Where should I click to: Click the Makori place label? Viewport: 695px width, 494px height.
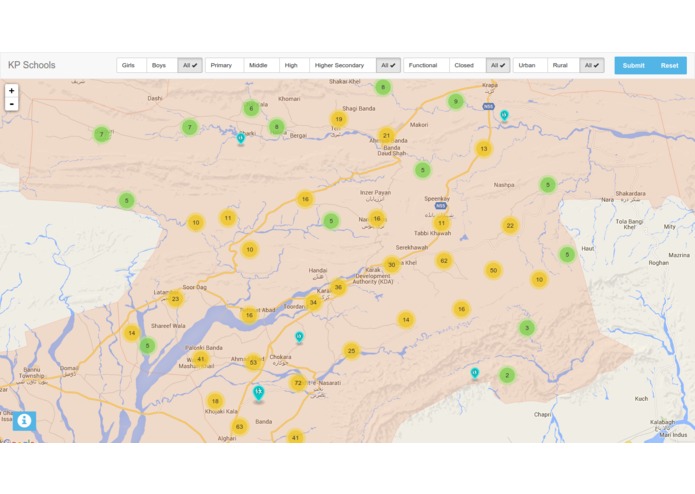click(419, 125)
